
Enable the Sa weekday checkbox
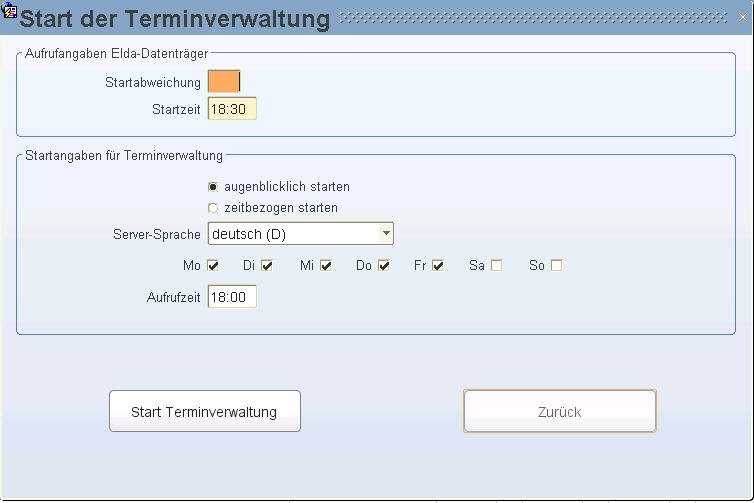point(497,265)
